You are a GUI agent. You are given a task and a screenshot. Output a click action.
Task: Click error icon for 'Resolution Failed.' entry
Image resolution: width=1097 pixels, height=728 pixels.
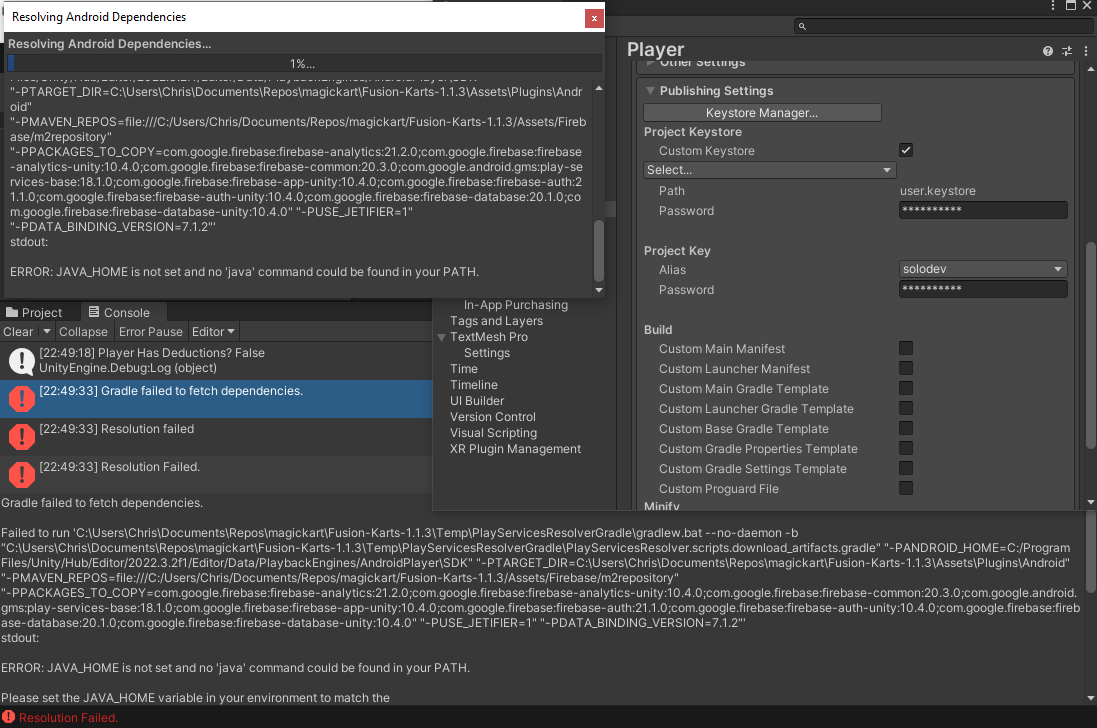pyautogui.click(x=22, y=474)
